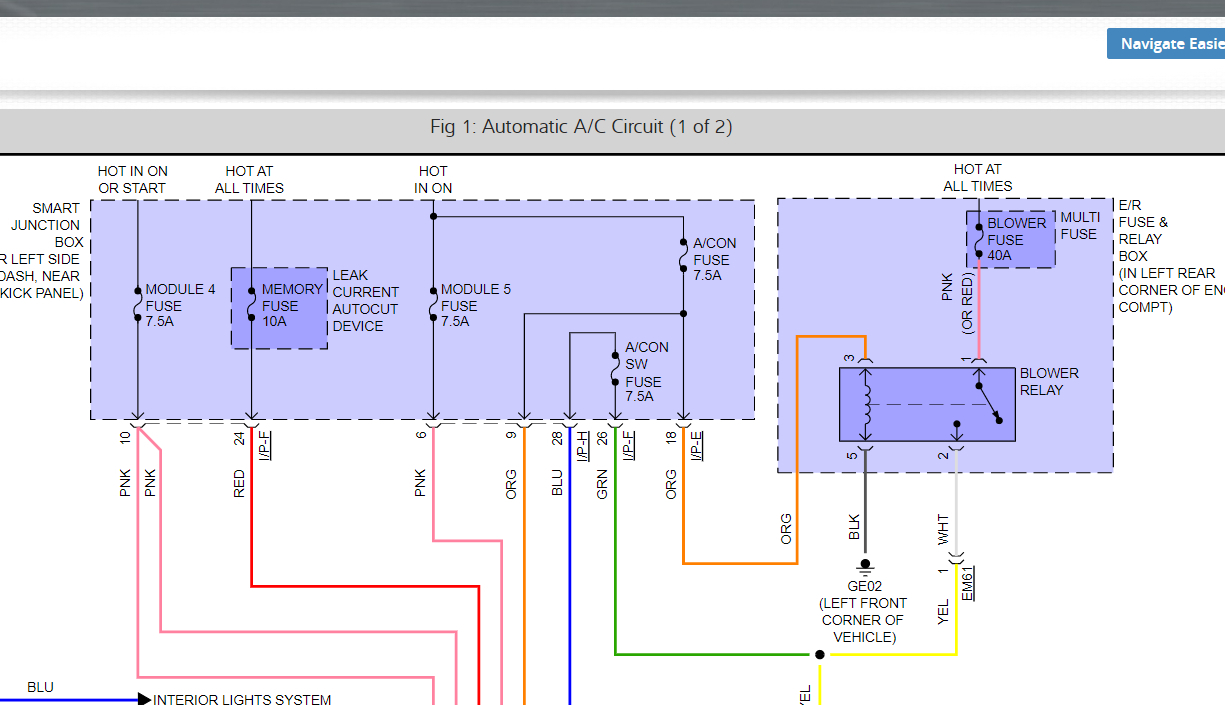Viewport: 1225px width, 705px height.
Task: Select the blower relay component
Action: (926, 404)
